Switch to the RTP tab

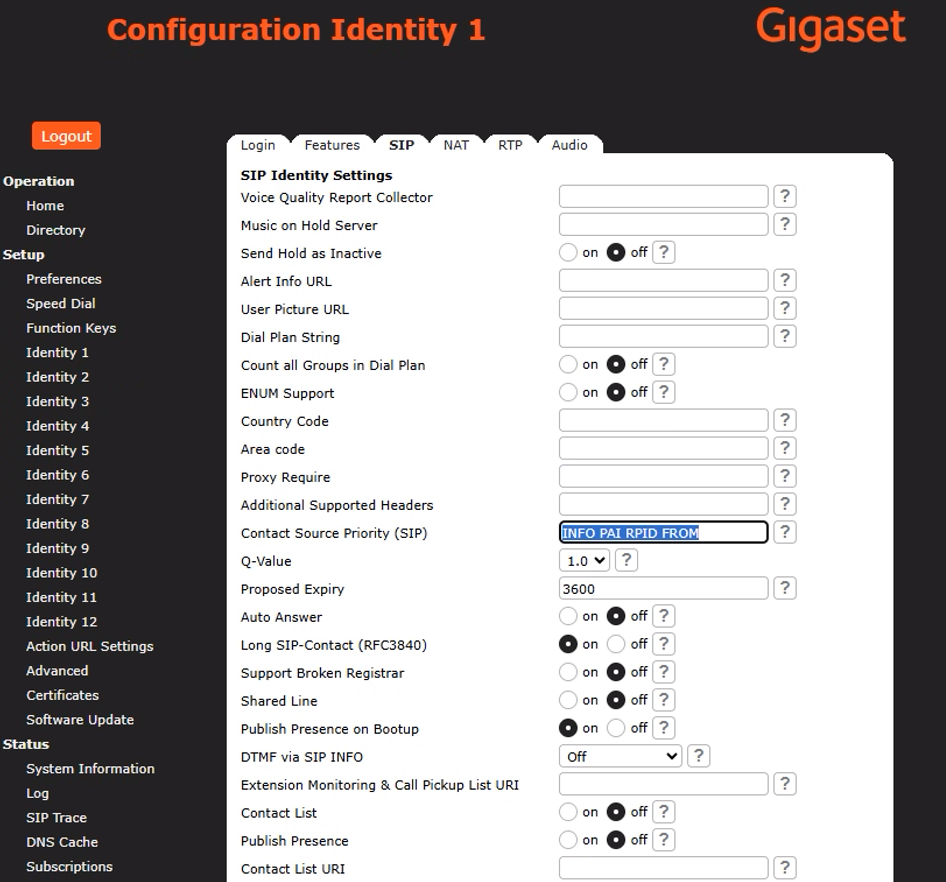510,145
